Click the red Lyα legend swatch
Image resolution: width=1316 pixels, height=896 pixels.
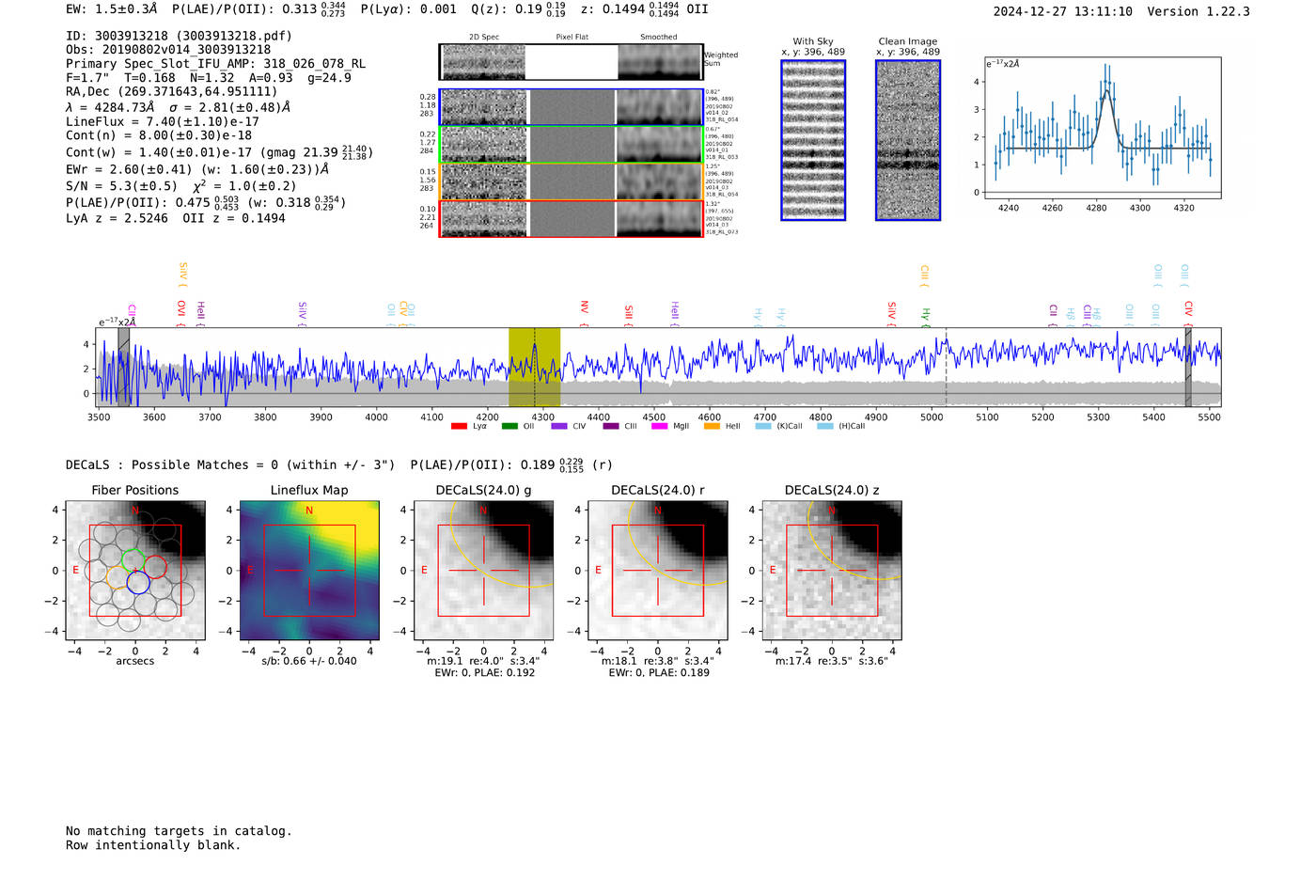click(459, 426)
